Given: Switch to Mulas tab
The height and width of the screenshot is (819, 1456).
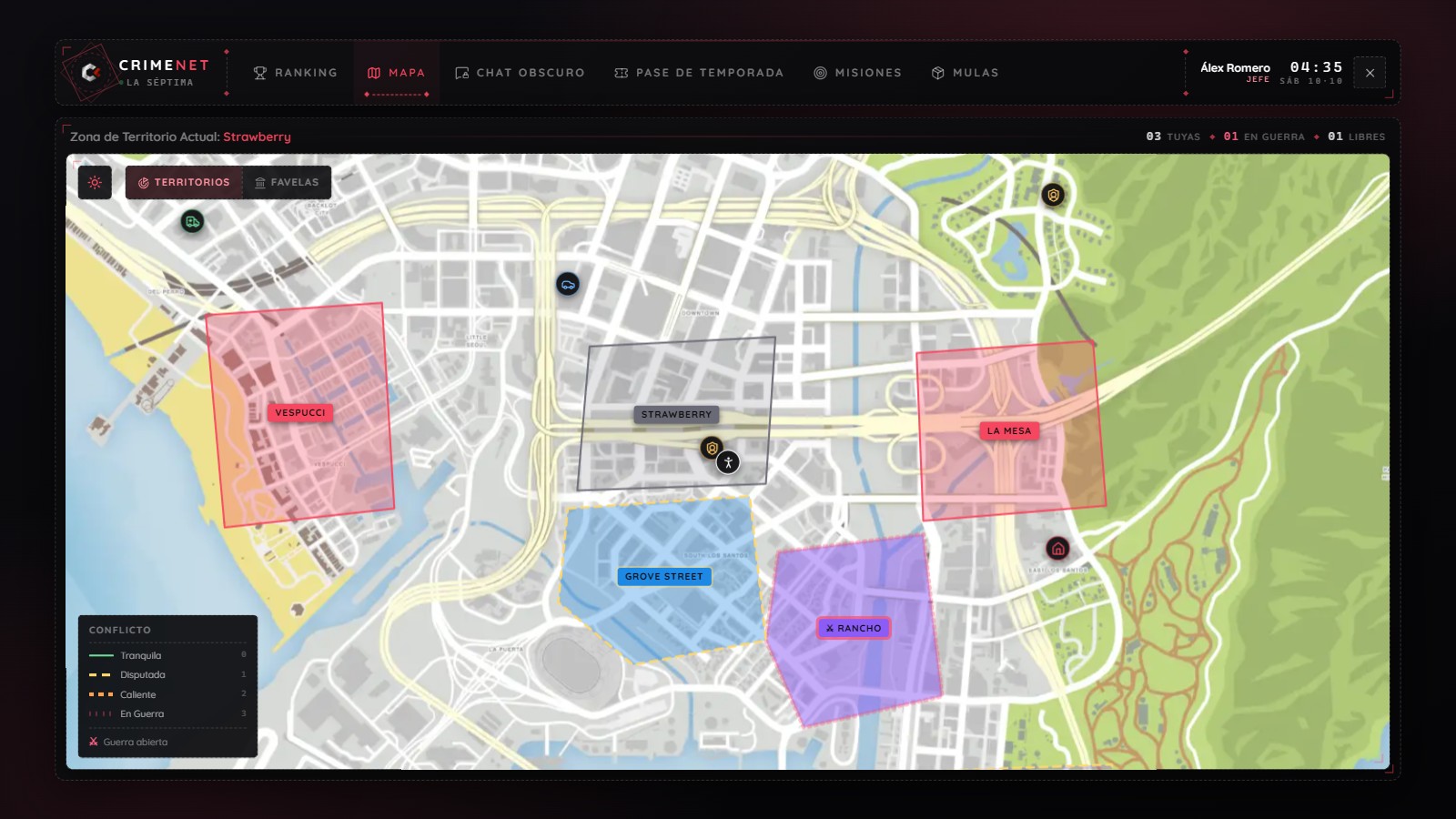Looking at the screenshot, I should pos(965,73).
